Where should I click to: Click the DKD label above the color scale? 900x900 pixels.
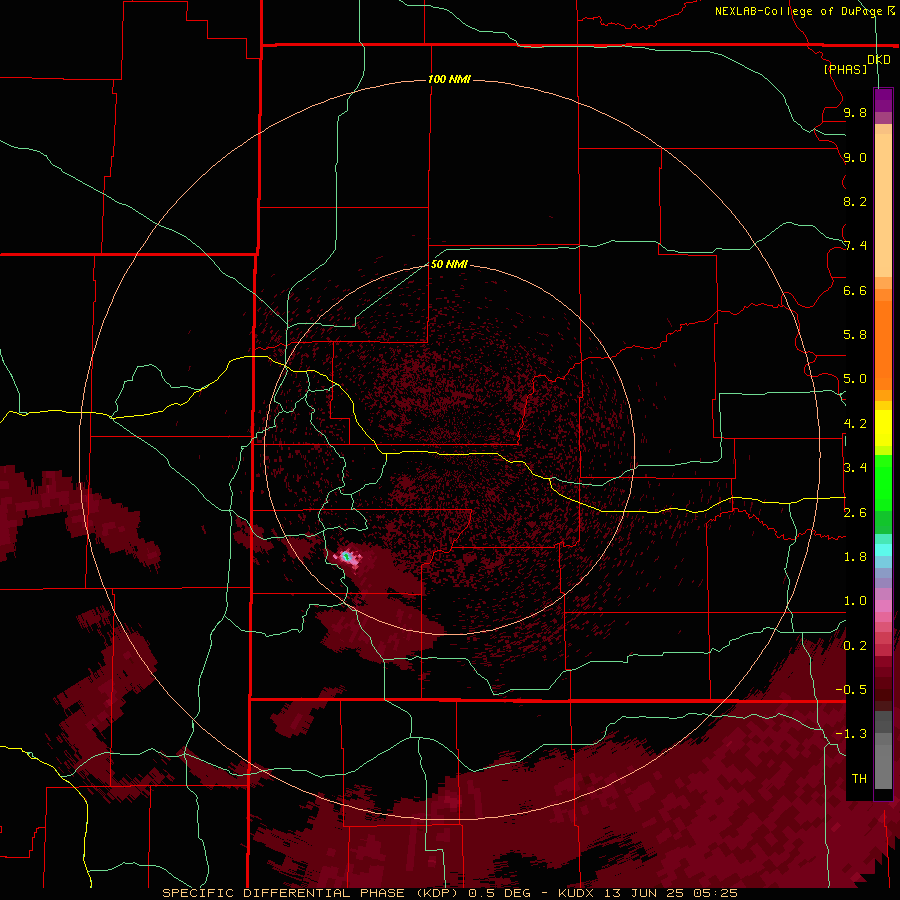point(879,60)
